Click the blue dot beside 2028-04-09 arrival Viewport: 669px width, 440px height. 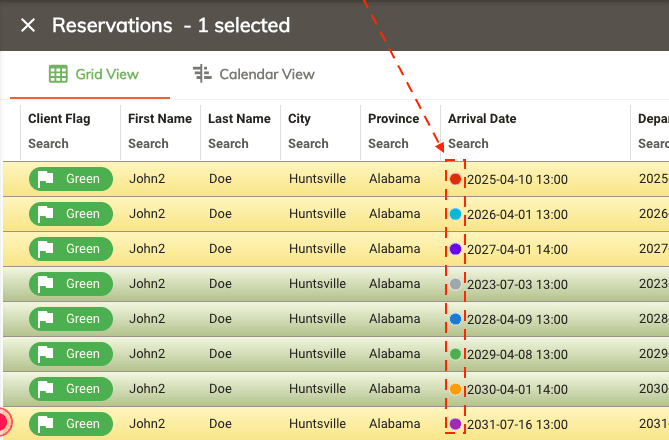pos(456,319)
